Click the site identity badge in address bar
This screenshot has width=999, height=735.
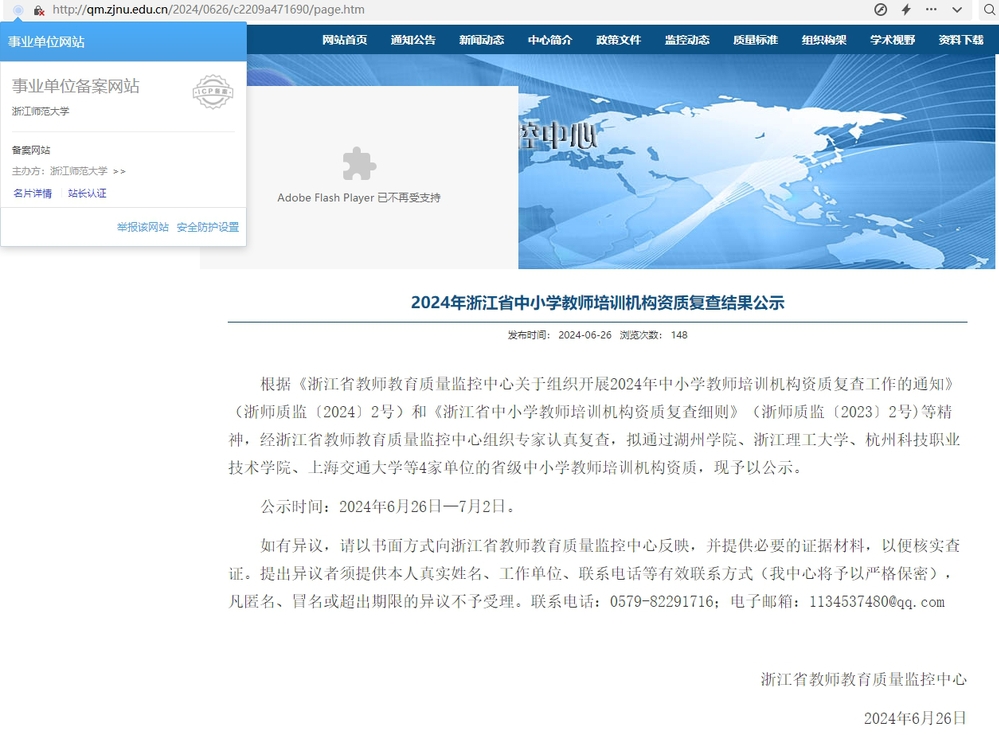point(18,10)
